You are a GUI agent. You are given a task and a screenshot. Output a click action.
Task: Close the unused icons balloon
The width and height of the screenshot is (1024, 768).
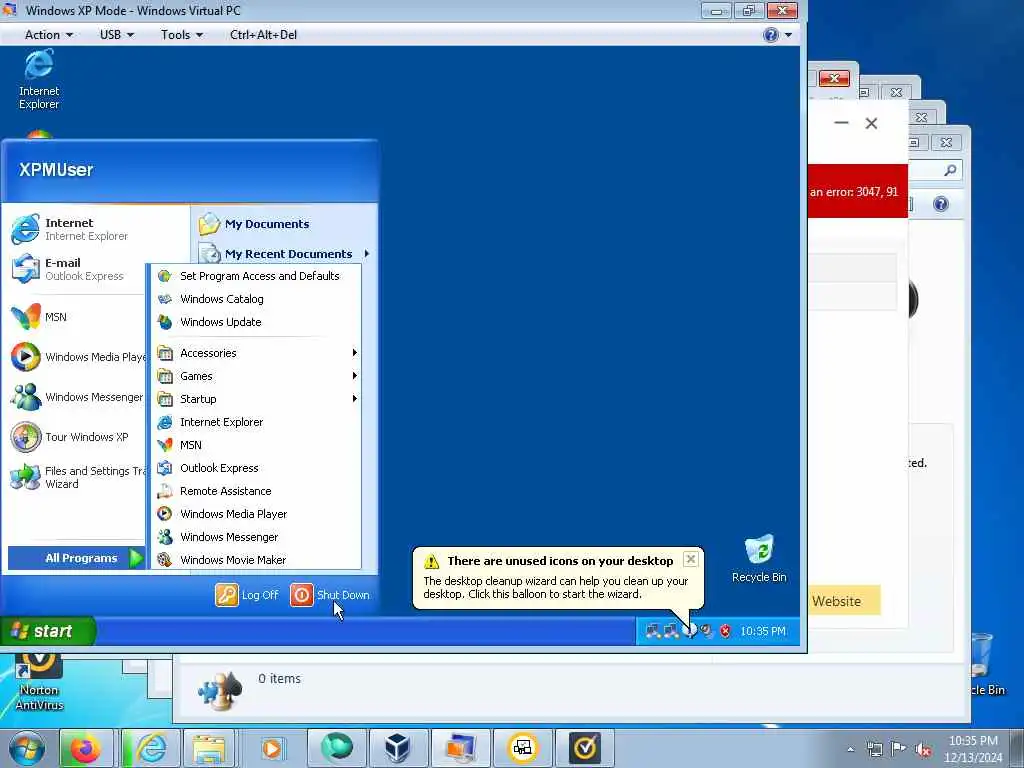point(690,559)
